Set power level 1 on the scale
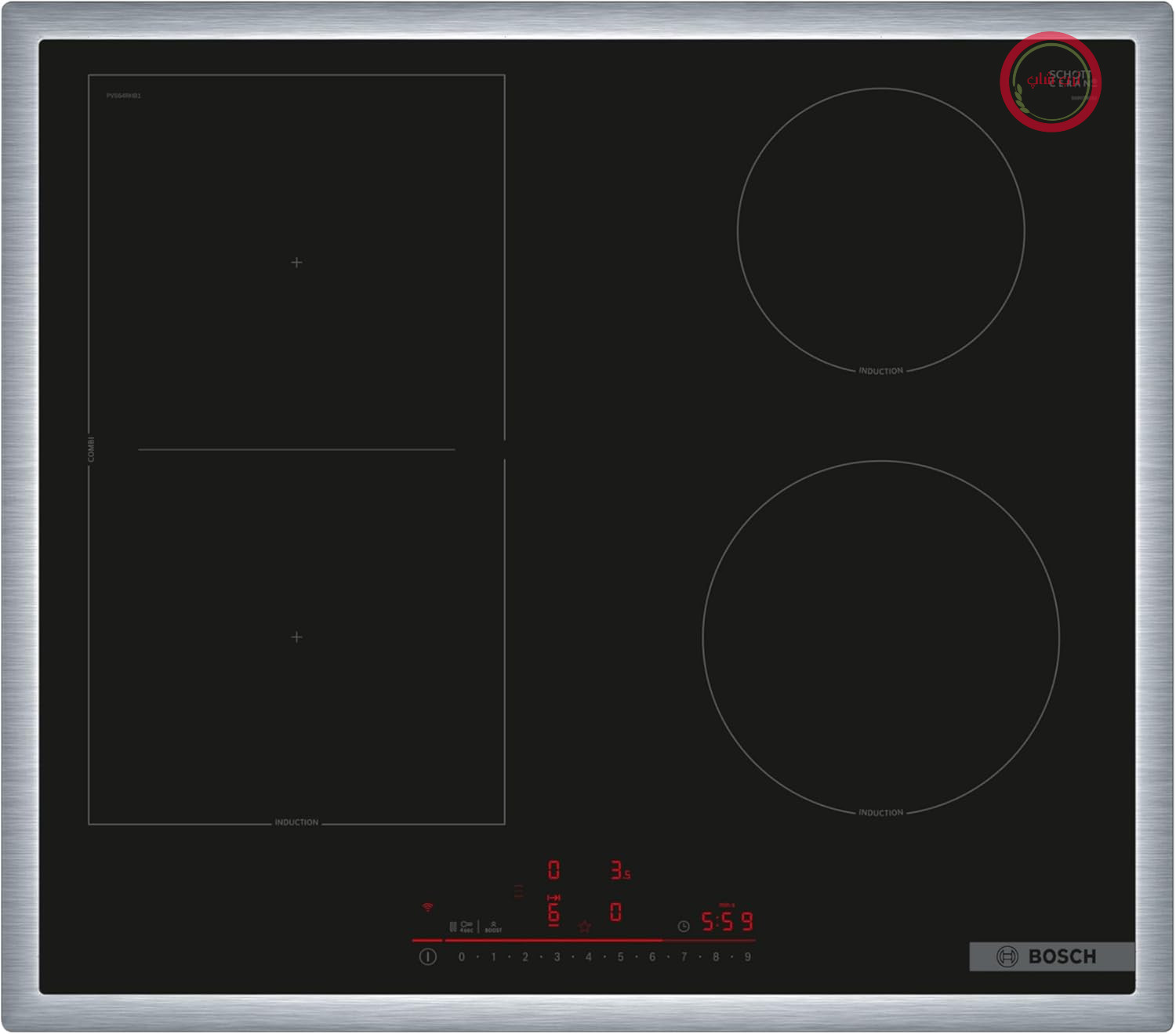Image resolution: width=1176 pixels, height=1034 pixels. [x=493, y=957]
